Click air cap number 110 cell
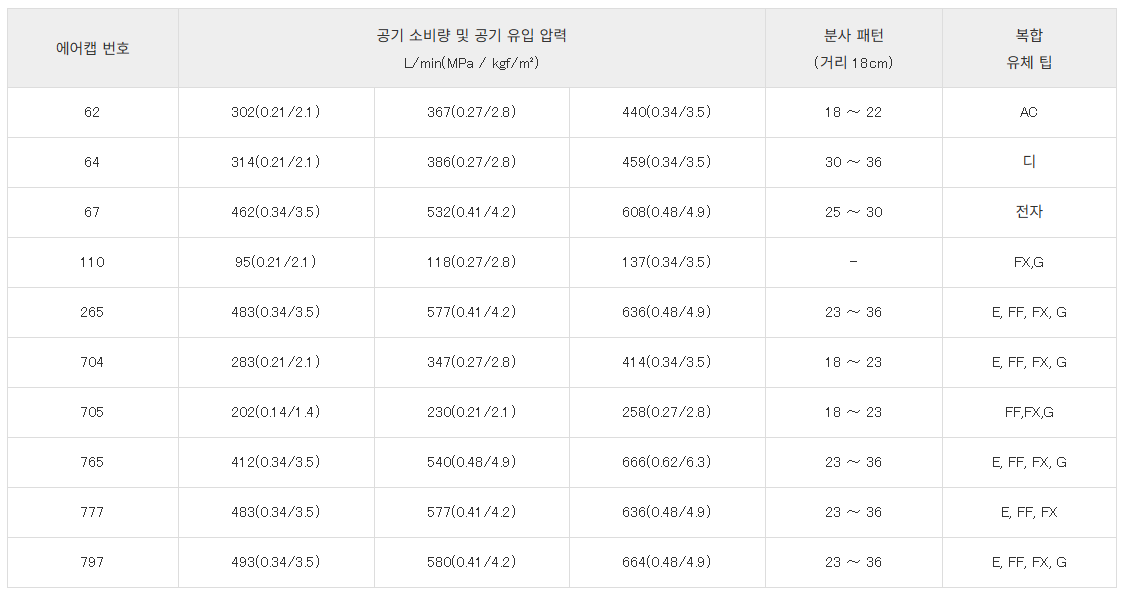 point(92,262)
